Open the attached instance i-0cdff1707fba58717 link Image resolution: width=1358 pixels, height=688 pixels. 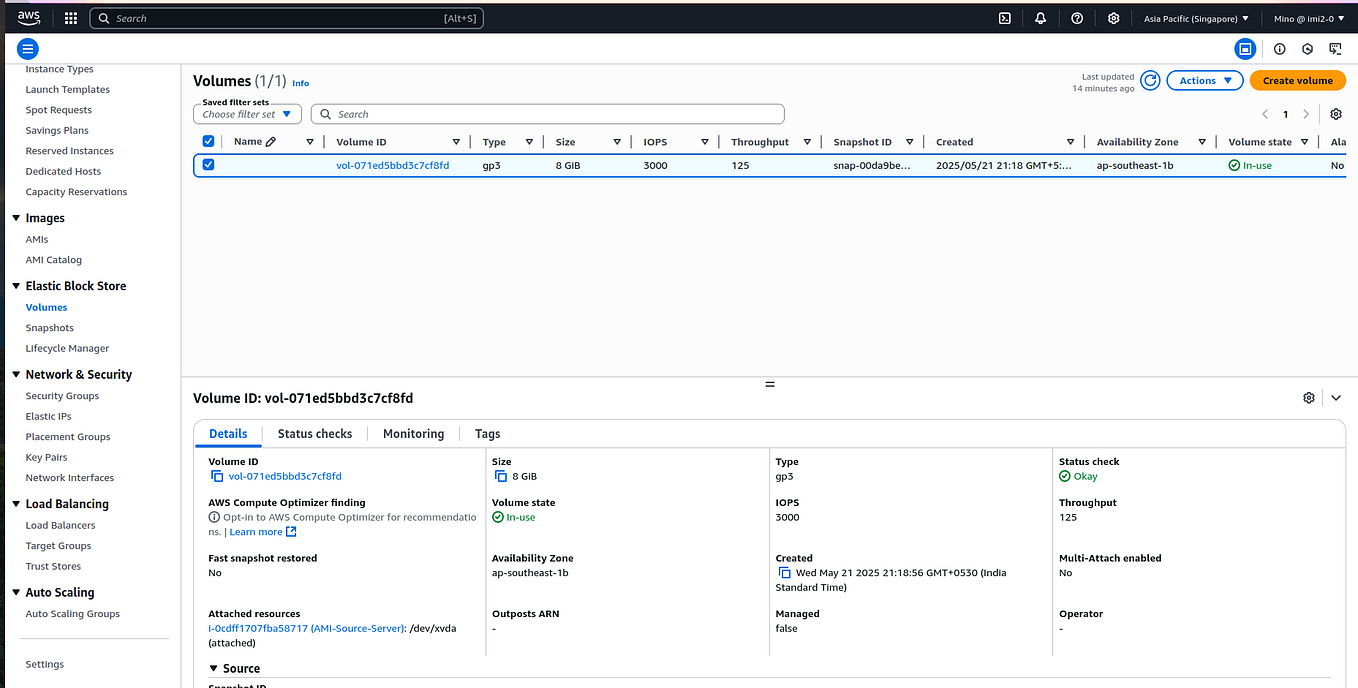click(255, 628)
